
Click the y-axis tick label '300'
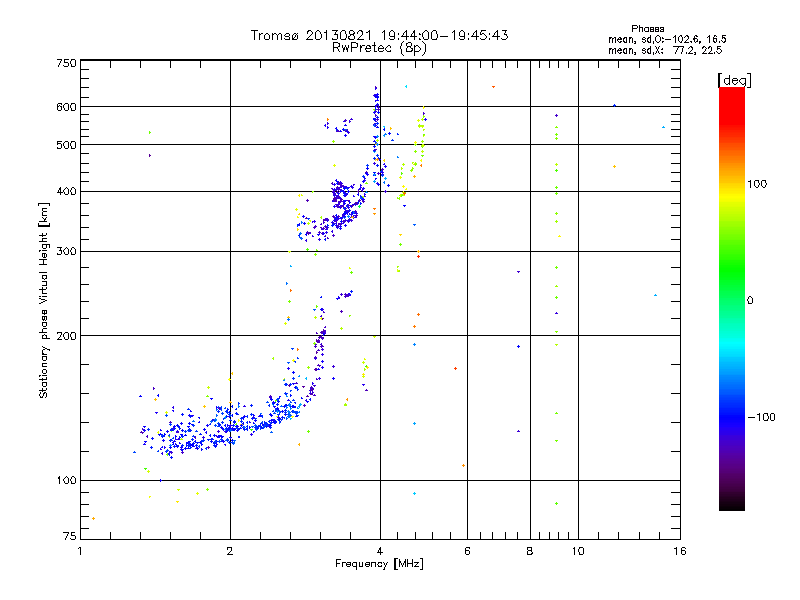point(66,252)
